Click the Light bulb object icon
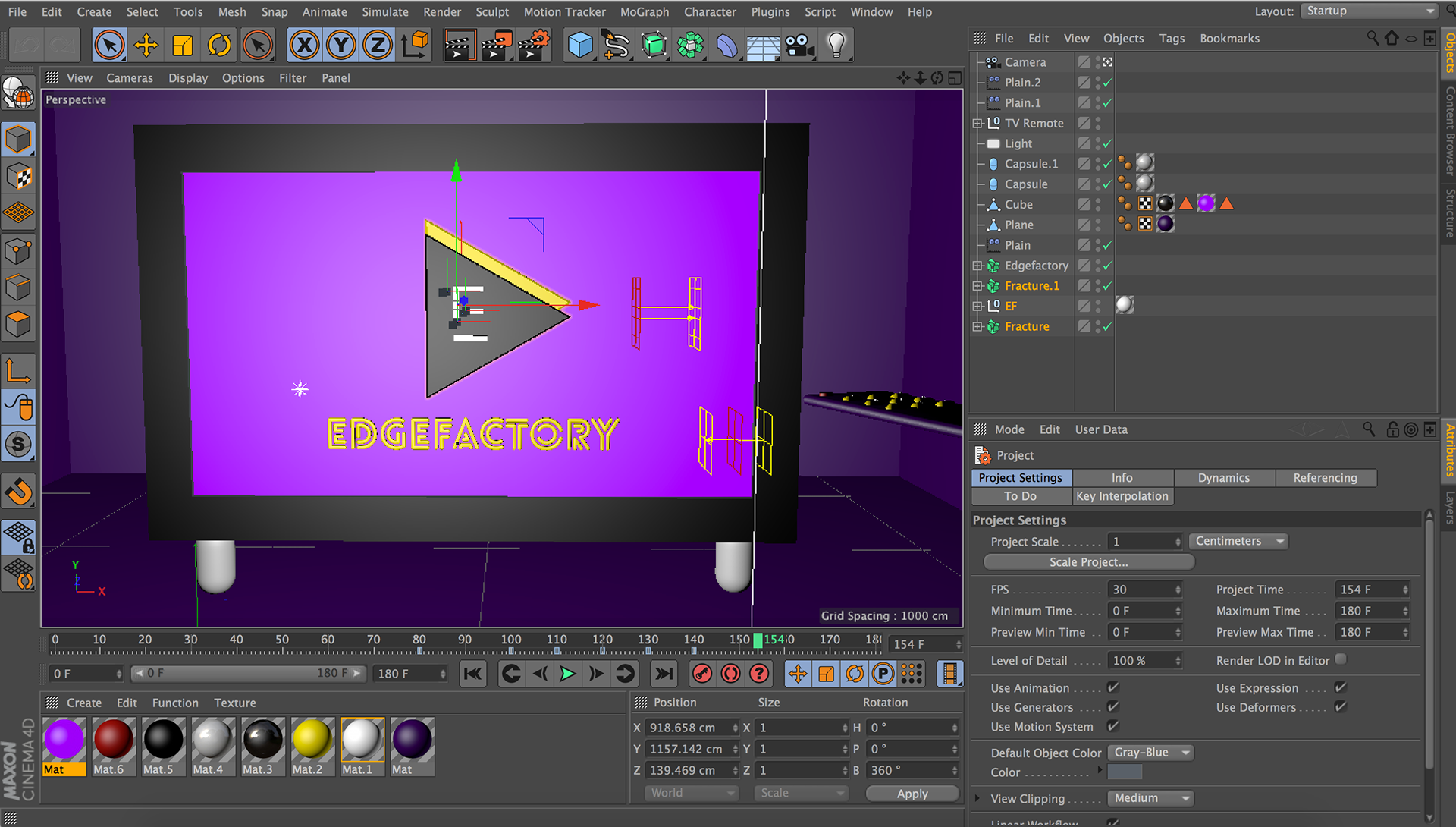This screenshot has height=827, width=1456. [836, 46]
